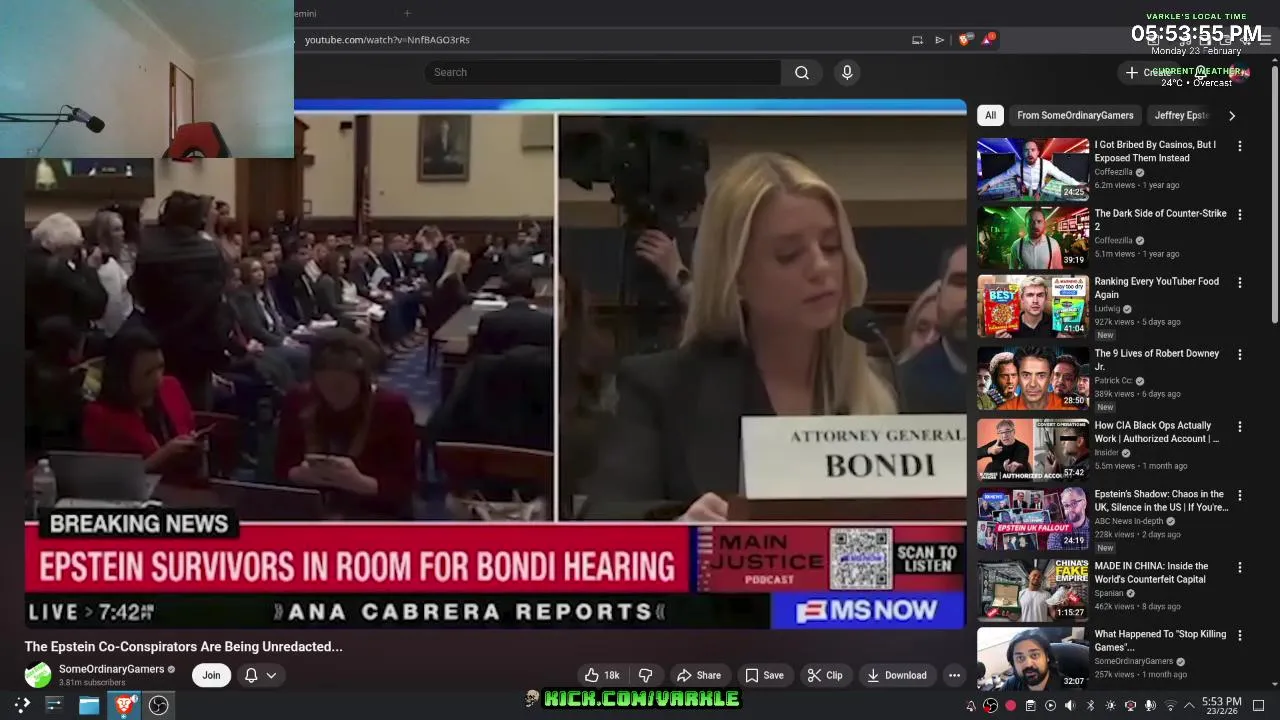Viewport: 1280px width, 720px height.
Task: Start voice search with the microphone icon
Action: 847,72
